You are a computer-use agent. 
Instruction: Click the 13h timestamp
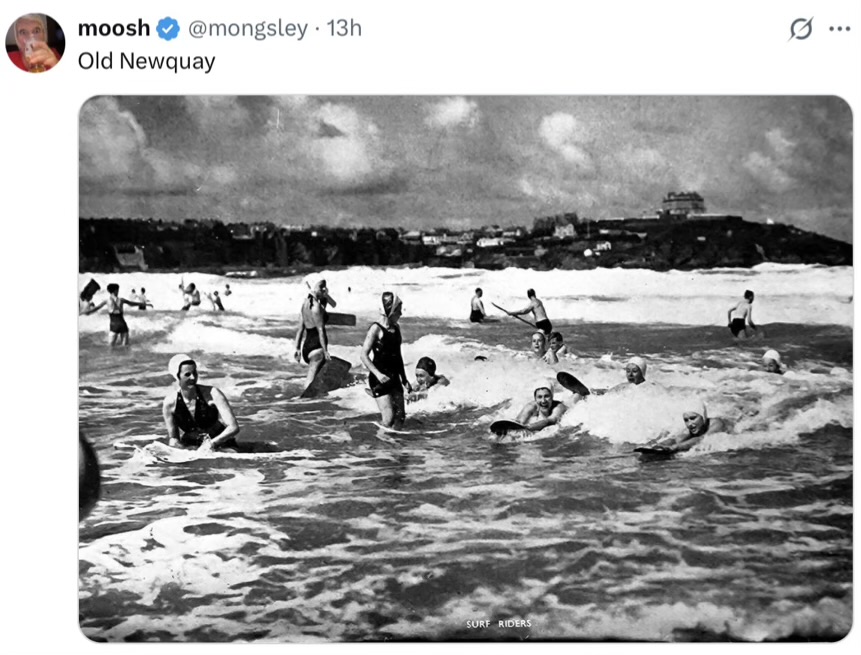344,29
